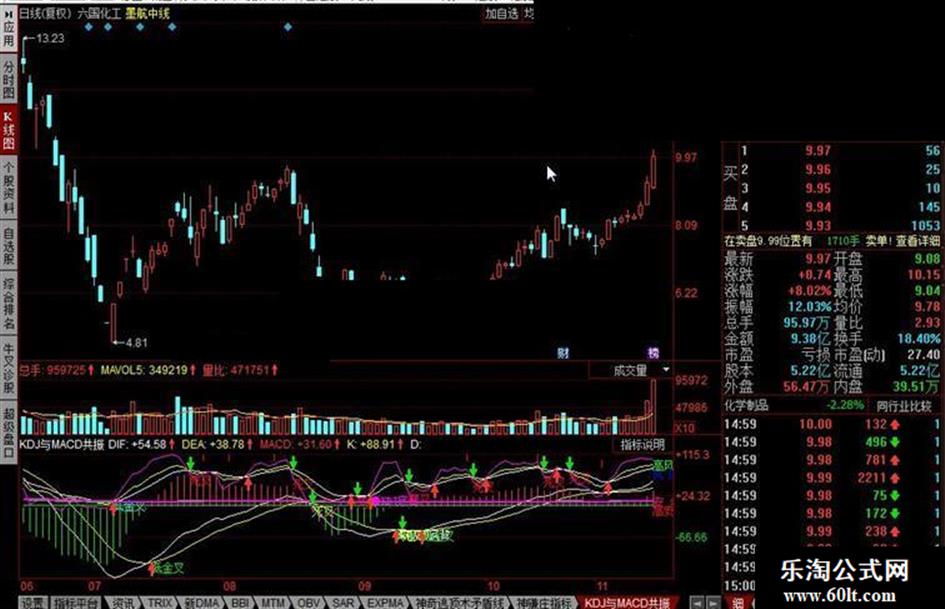Click the X10 volume scale label

[684, 428]
